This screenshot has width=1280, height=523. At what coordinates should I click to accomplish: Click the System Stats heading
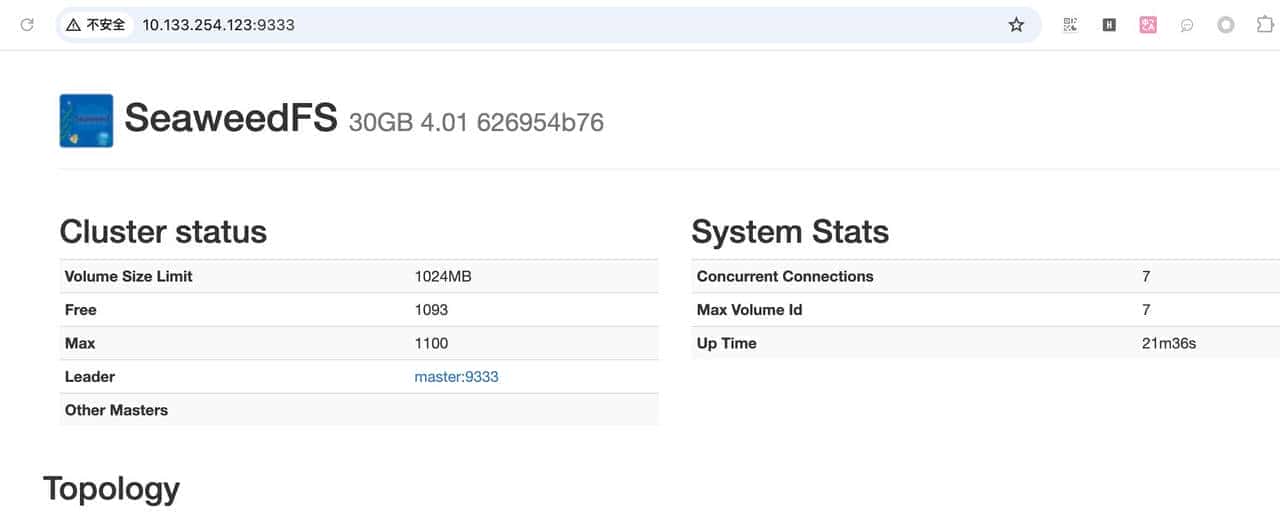(790, 232)
